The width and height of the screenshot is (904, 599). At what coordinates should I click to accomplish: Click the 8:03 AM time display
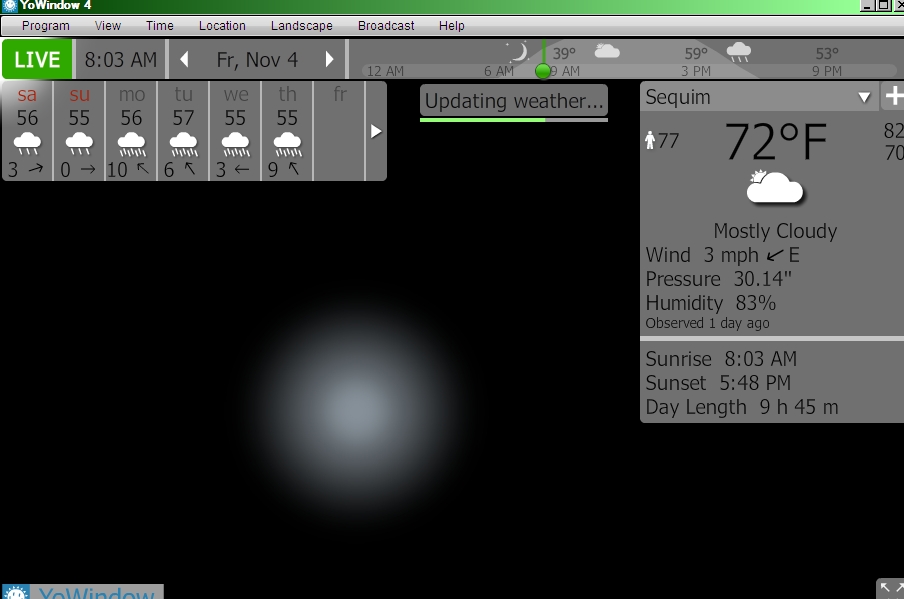click(x=120, y=60)
